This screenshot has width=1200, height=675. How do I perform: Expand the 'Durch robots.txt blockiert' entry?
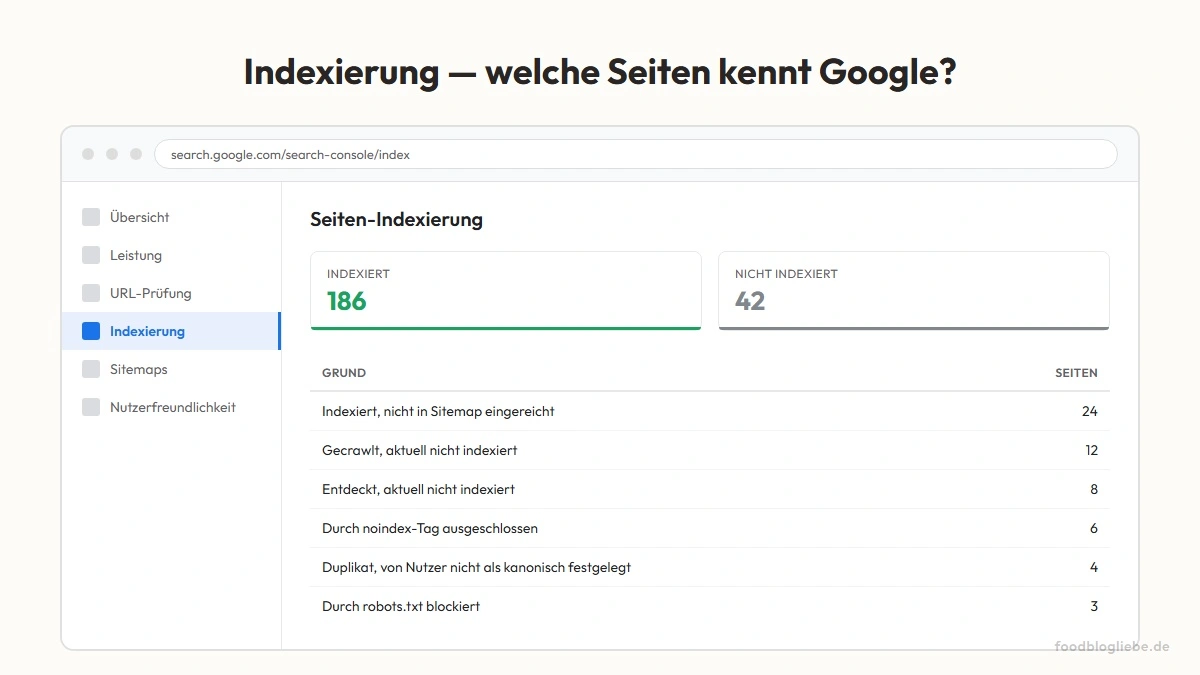pyautogui.click(x=708, y=606)
